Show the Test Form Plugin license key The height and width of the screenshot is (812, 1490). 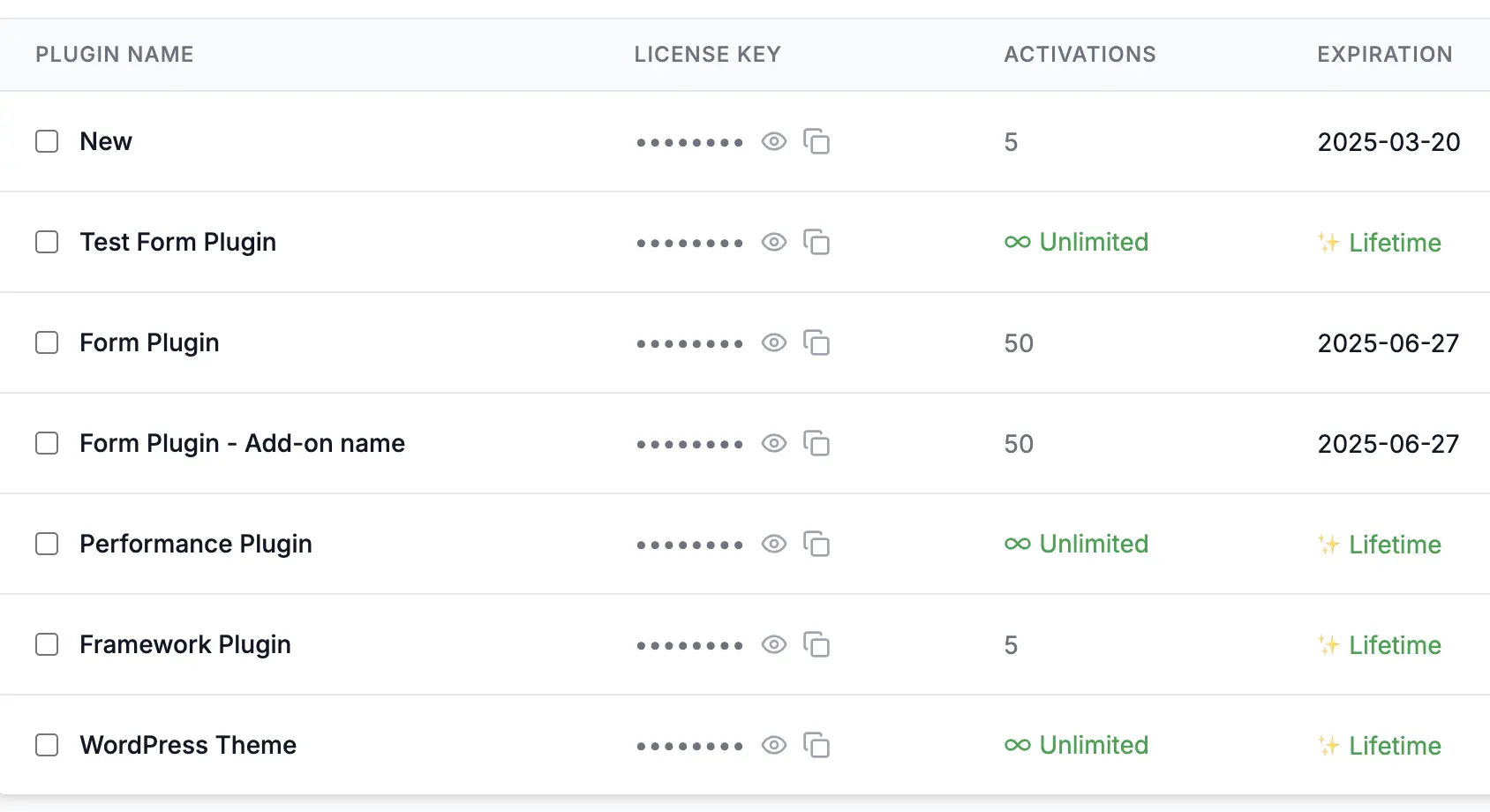[x=774, y=242]
